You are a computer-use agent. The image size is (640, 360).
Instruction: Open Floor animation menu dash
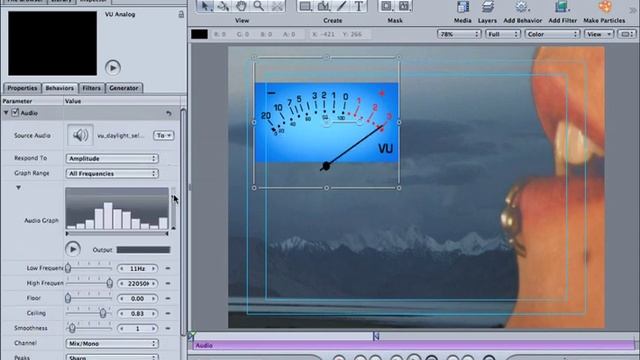click(x=168, y=298)
